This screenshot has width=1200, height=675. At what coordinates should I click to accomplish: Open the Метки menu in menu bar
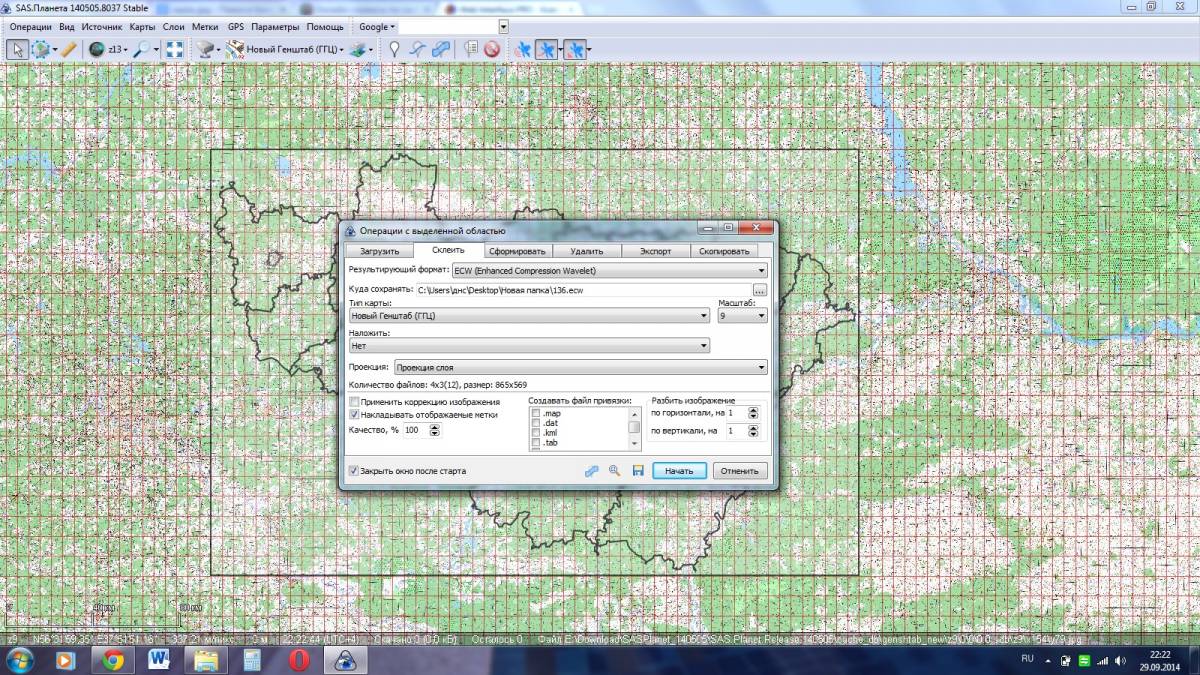point(204,27)
